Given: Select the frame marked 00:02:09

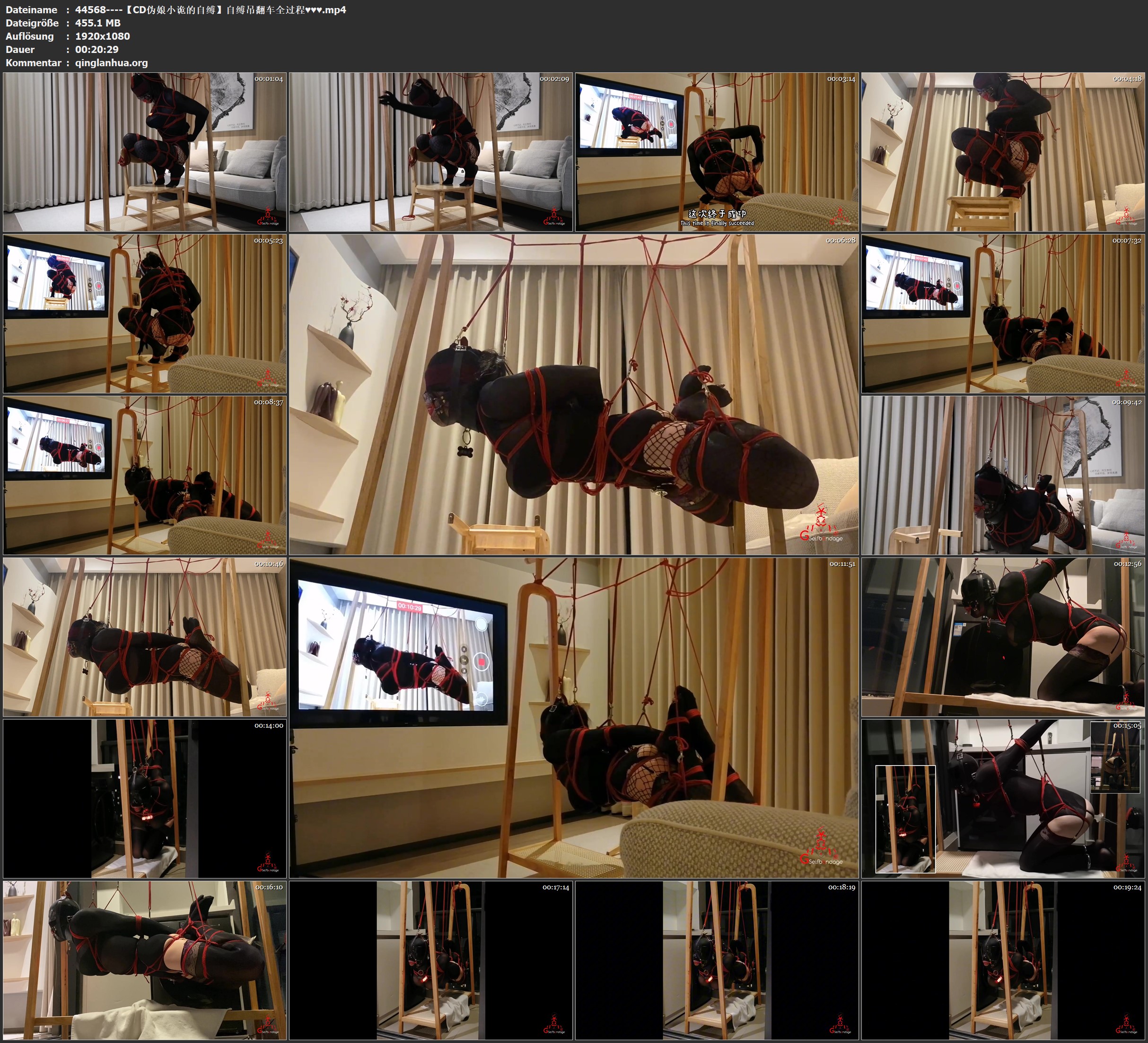Looking at the screenshot, I should 431,151.
